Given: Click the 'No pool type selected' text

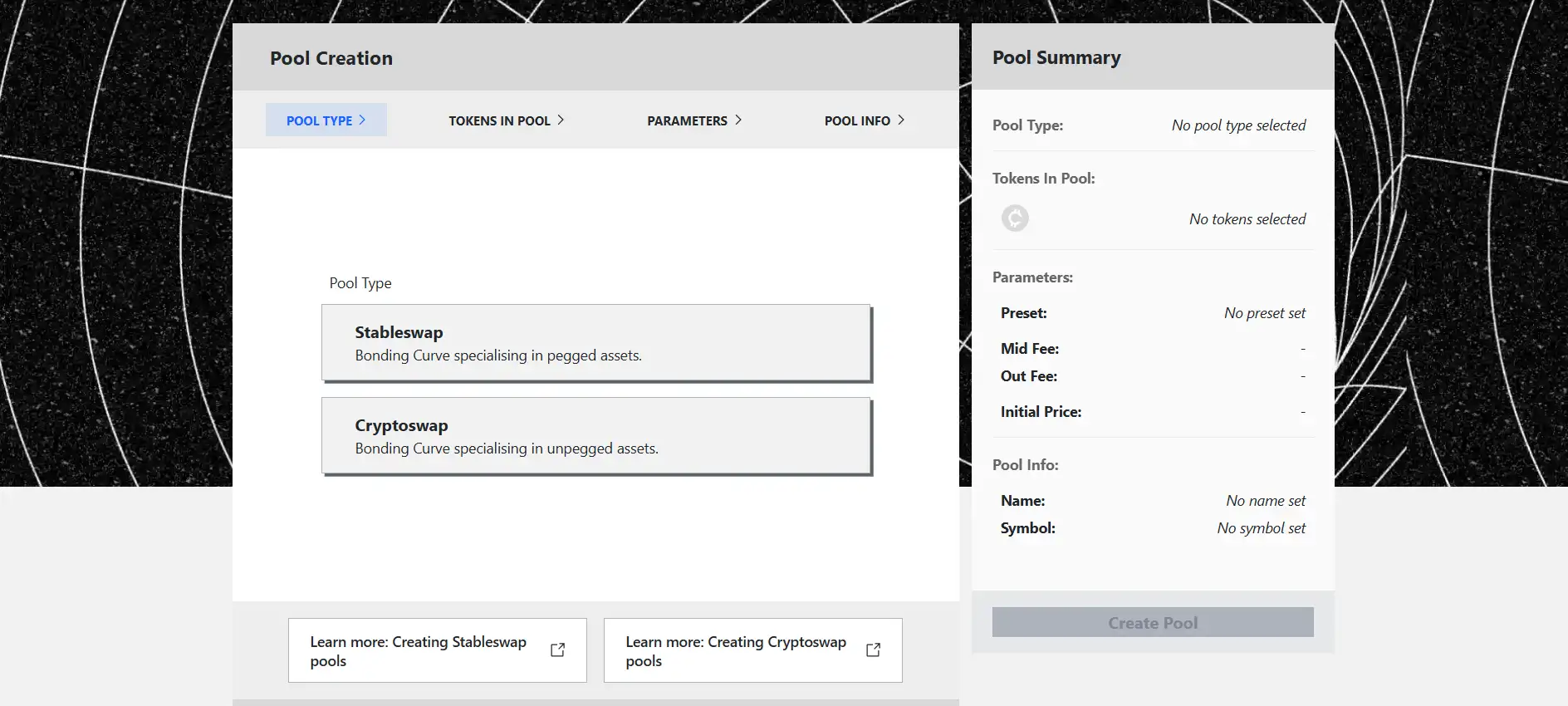Looking at the screenshot, I should [x=1238, y=125].
